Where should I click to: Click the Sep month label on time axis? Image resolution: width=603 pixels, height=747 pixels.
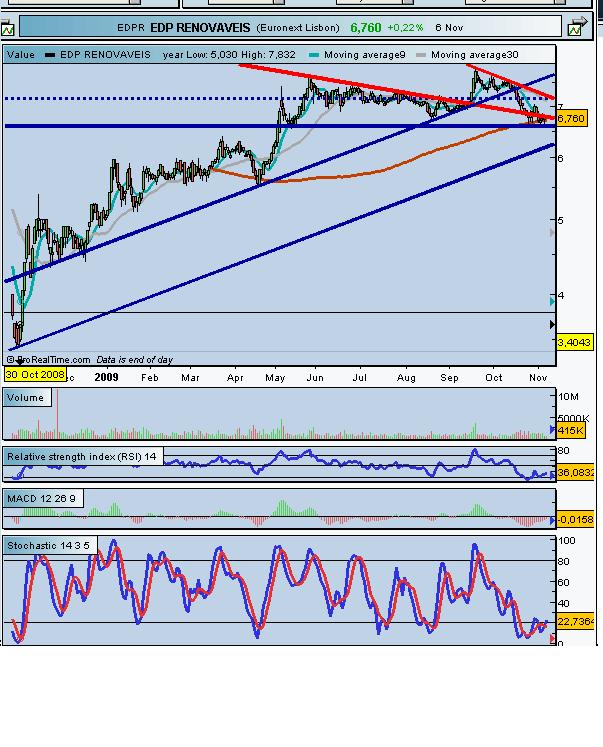tap(449, 378)
